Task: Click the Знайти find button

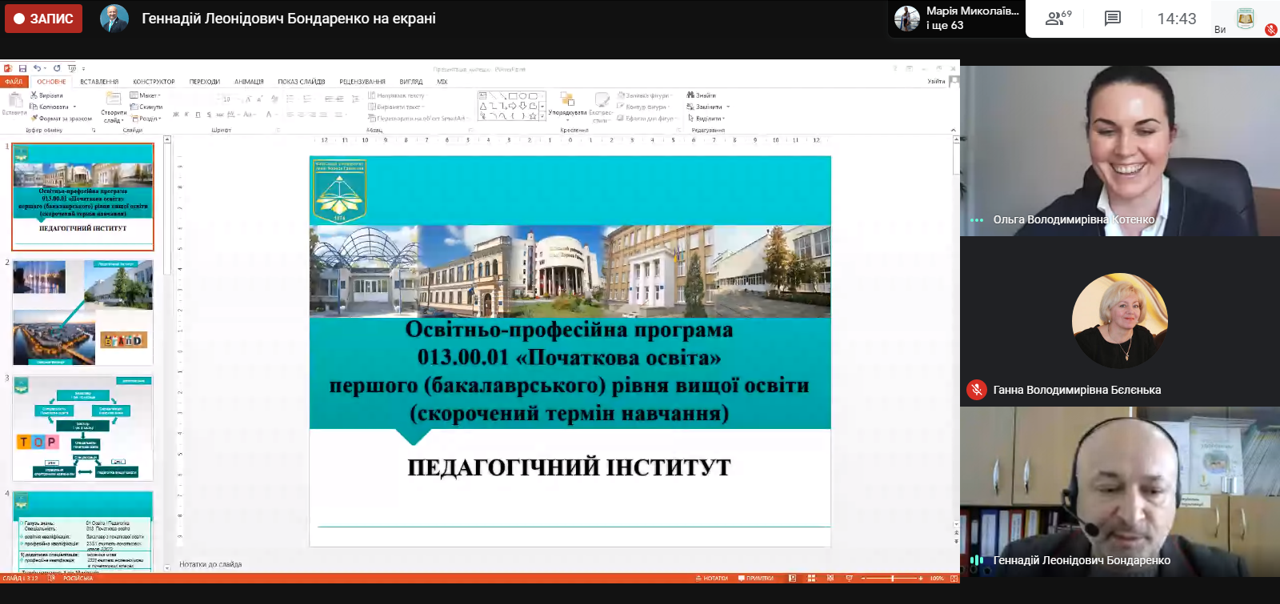Action: (702, 95)
